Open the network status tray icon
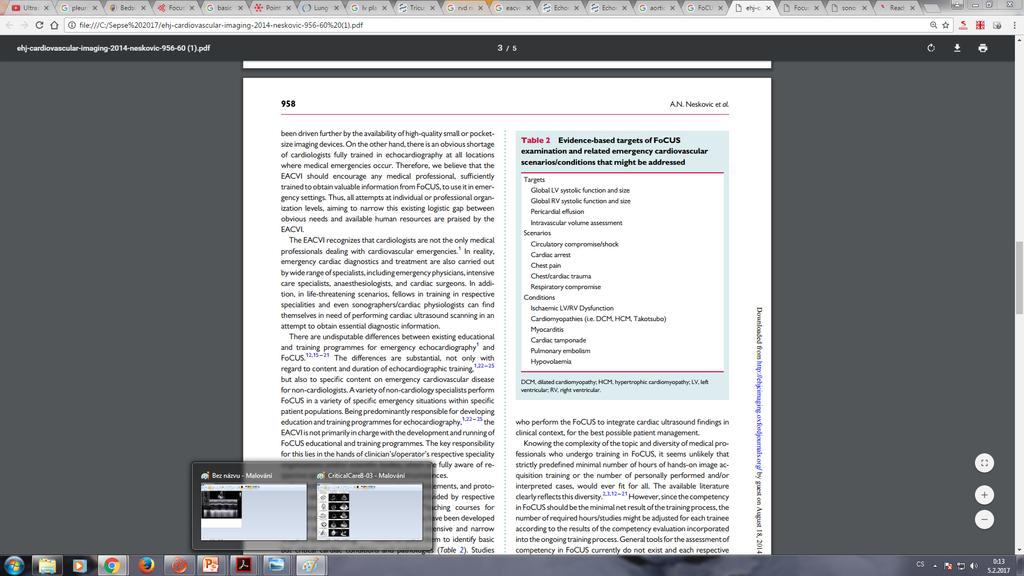 tap(961, 566)
